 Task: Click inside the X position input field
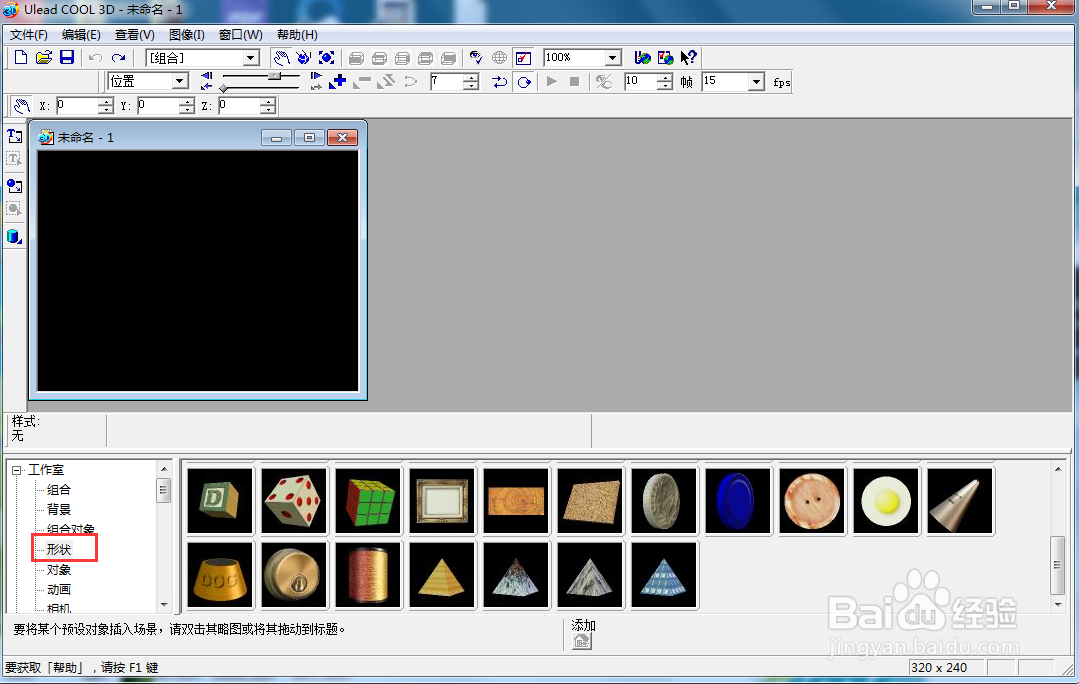[77, 105]
